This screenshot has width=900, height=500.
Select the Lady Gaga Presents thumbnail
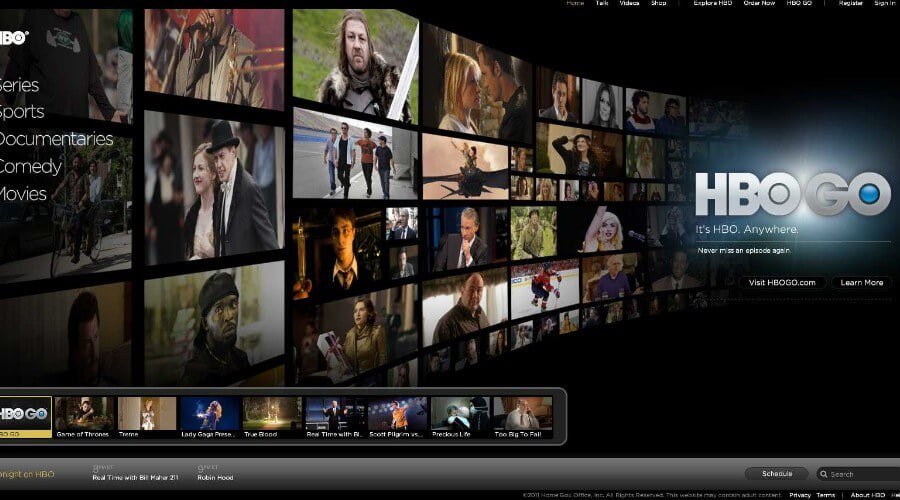pos(210,414)
